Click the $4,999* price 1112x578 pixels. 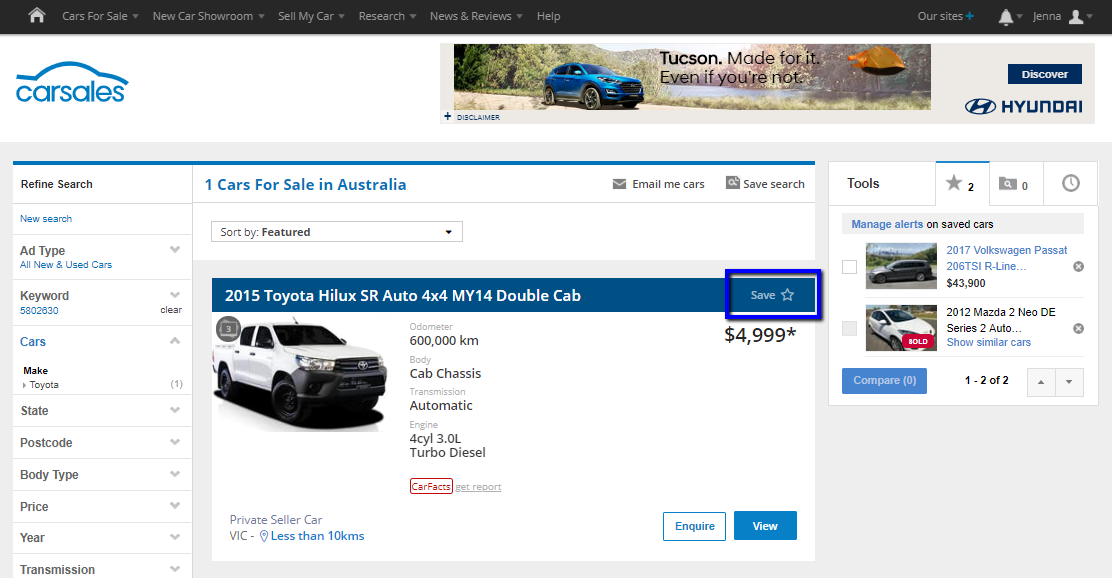pos(760,335)
